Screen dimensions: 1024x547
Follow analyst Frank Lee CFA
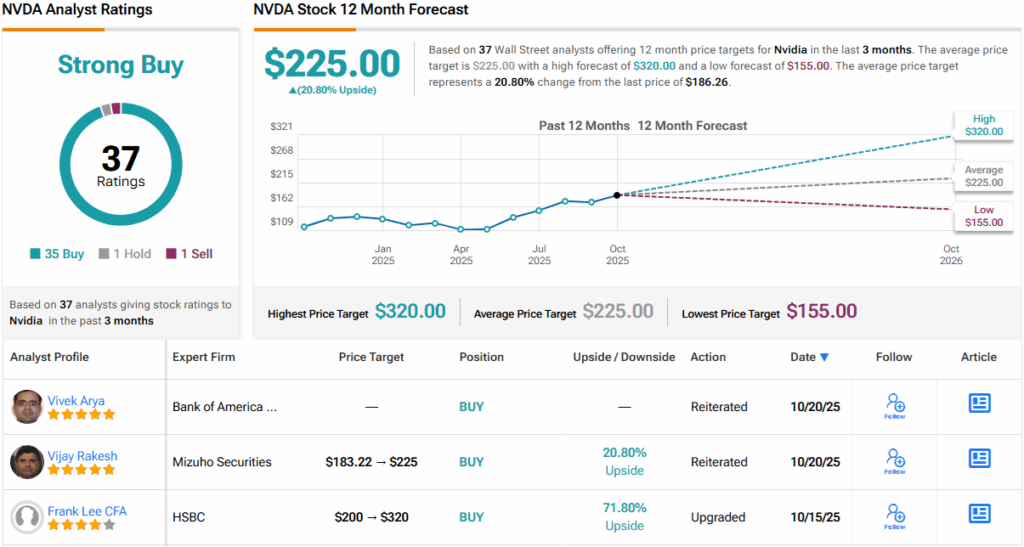coord(895,515)
